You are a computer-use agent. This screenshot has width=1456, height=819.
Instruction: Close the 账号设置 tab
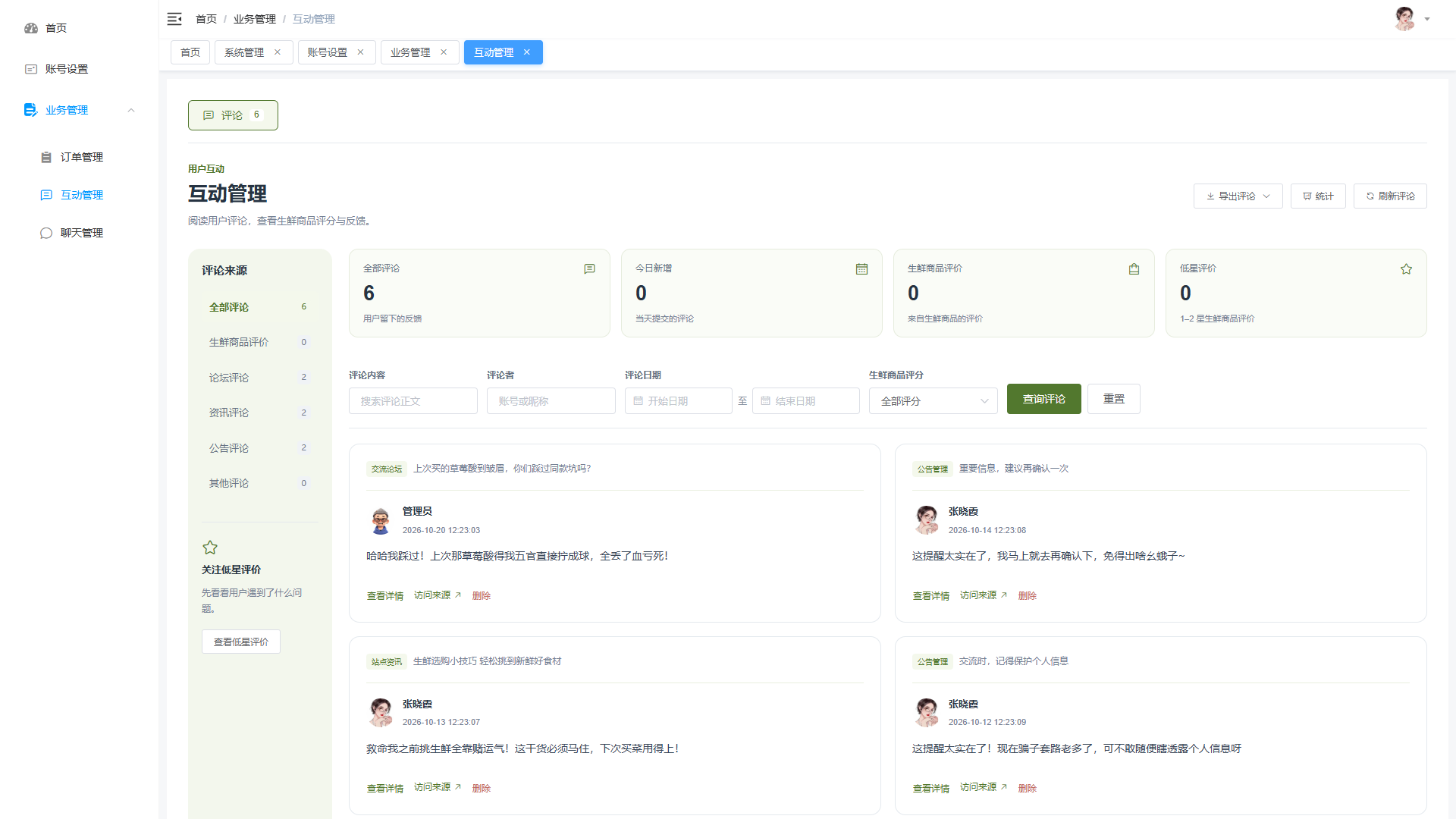click(360, 52)
